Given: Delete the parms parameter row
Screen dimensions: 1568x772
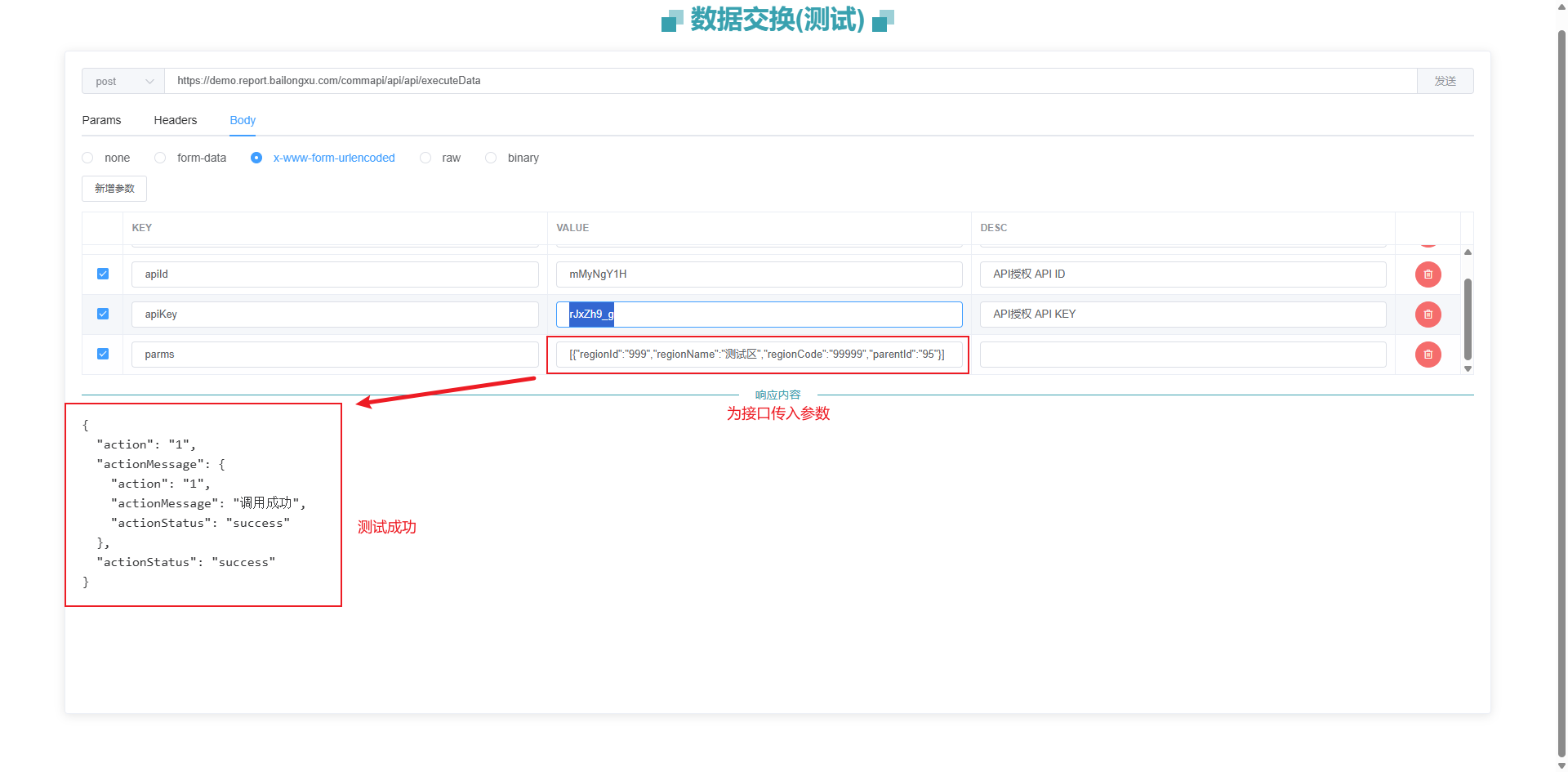Looking at the screenshot, I should (1428, 355).
